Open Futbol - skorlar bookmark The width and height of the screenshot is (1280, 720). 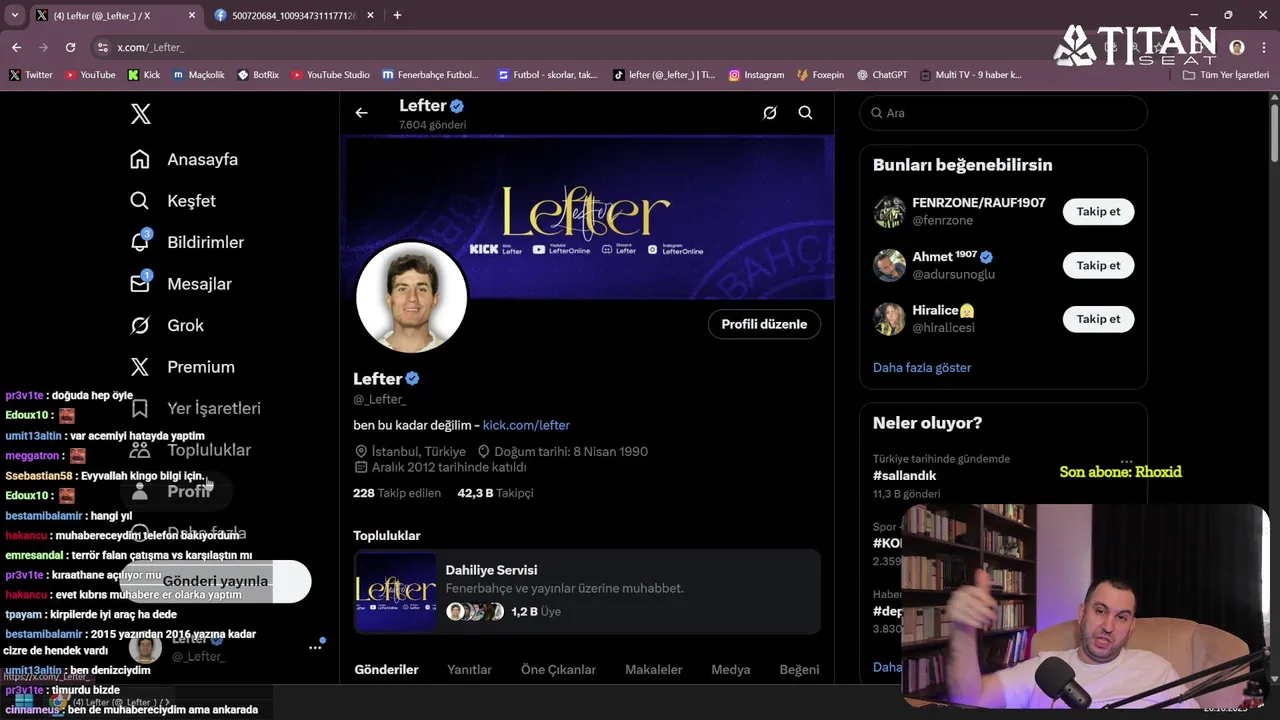(548, 75)
